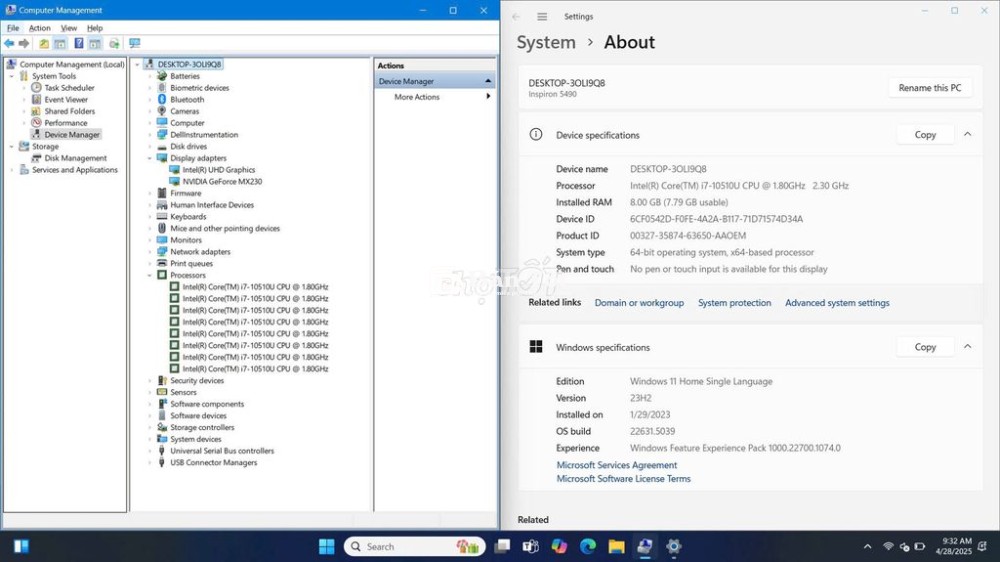The height and width of the screenshot is (562, 1000).
Task: Open the View menu
Action: (x=69, y=28)
